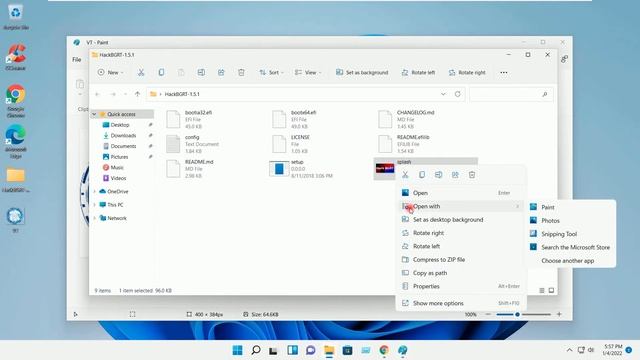640x360 pixels.
Task: Show hidden system tray icons chevron
Action: (569, 350)
